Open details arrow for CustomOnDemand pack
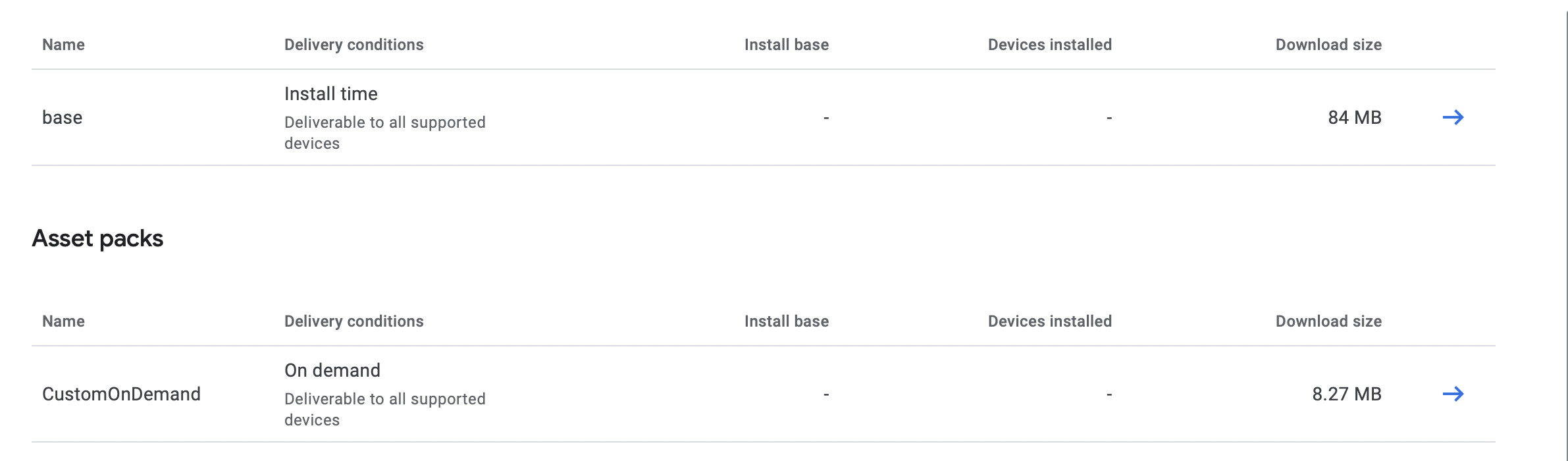The image size is (1568, 461). pos(1455,395)
